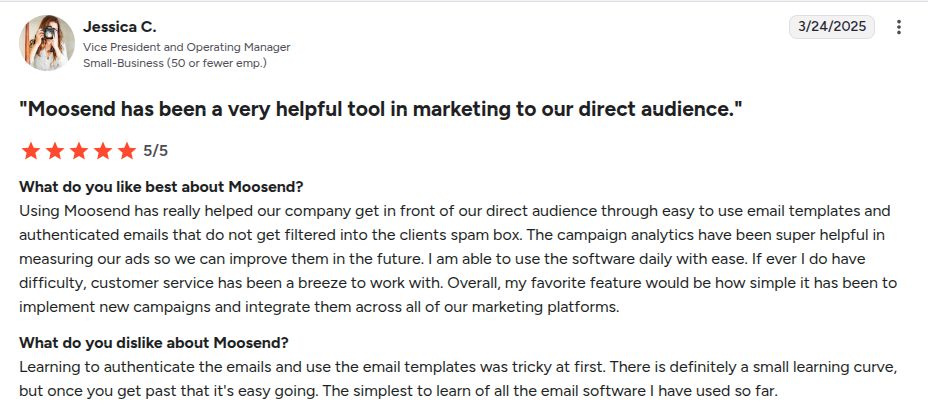Image resolution: width=928 pixels, height=419 pixels.
Task: Select the fourth rating star
Action: point(102,151)
